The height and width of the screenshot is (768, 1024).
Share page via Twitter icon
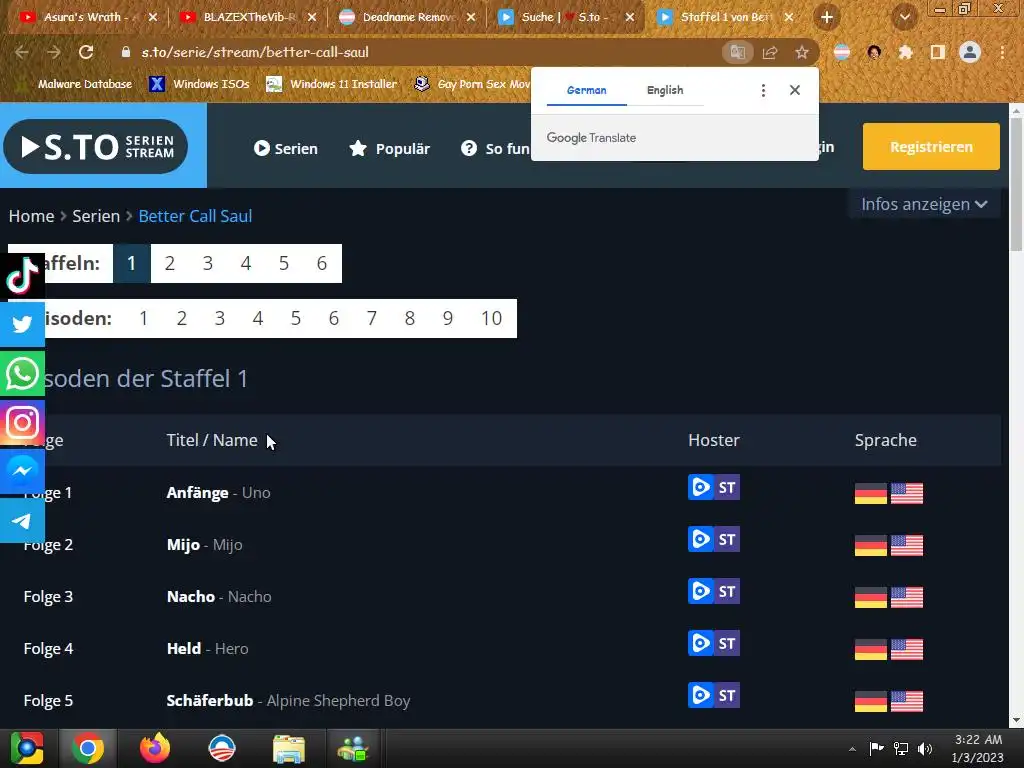pyautogui.click(x=22, y=324)
